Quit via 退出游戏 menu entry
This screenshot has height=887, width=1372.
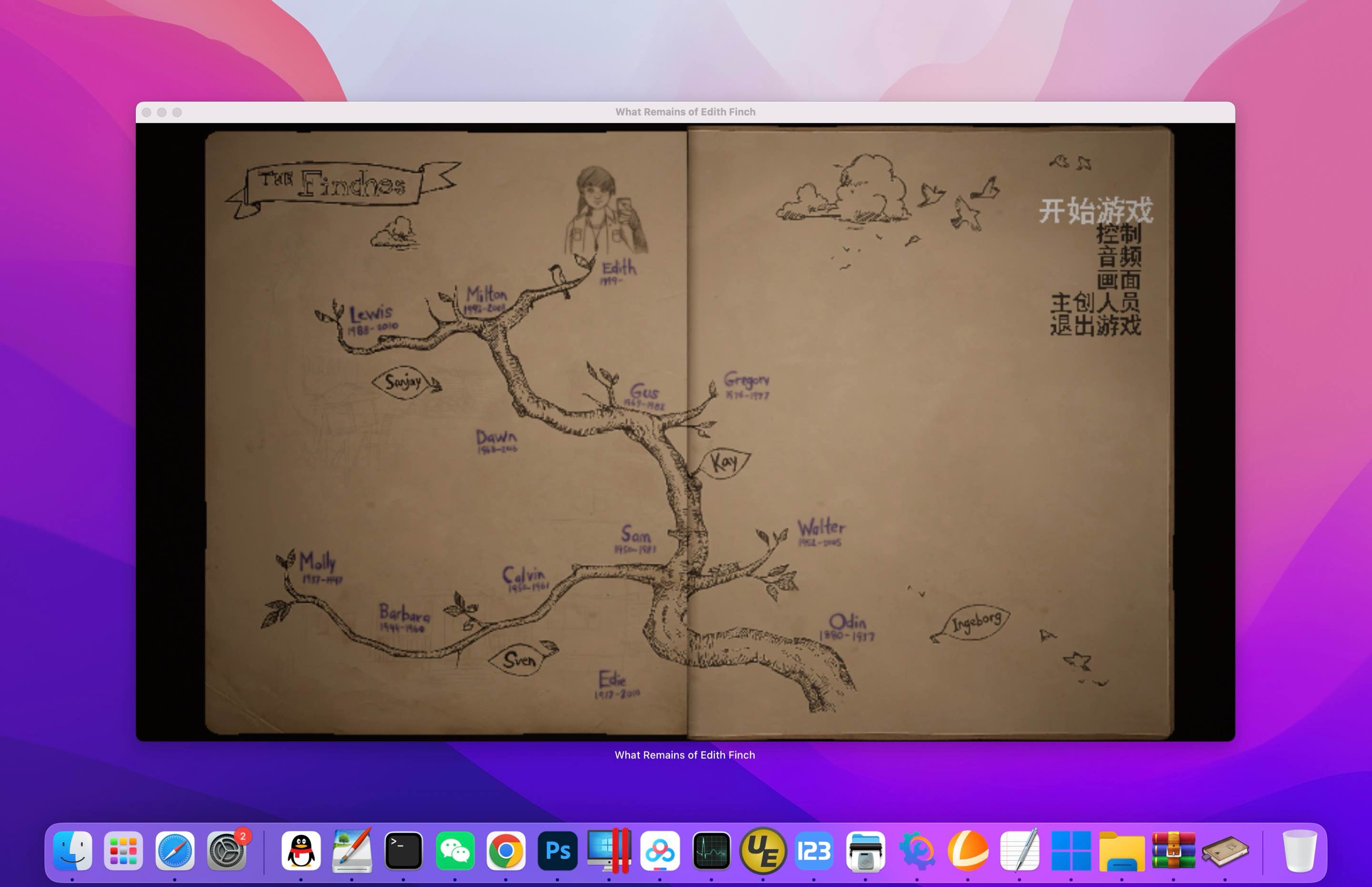click(1096, 325)
